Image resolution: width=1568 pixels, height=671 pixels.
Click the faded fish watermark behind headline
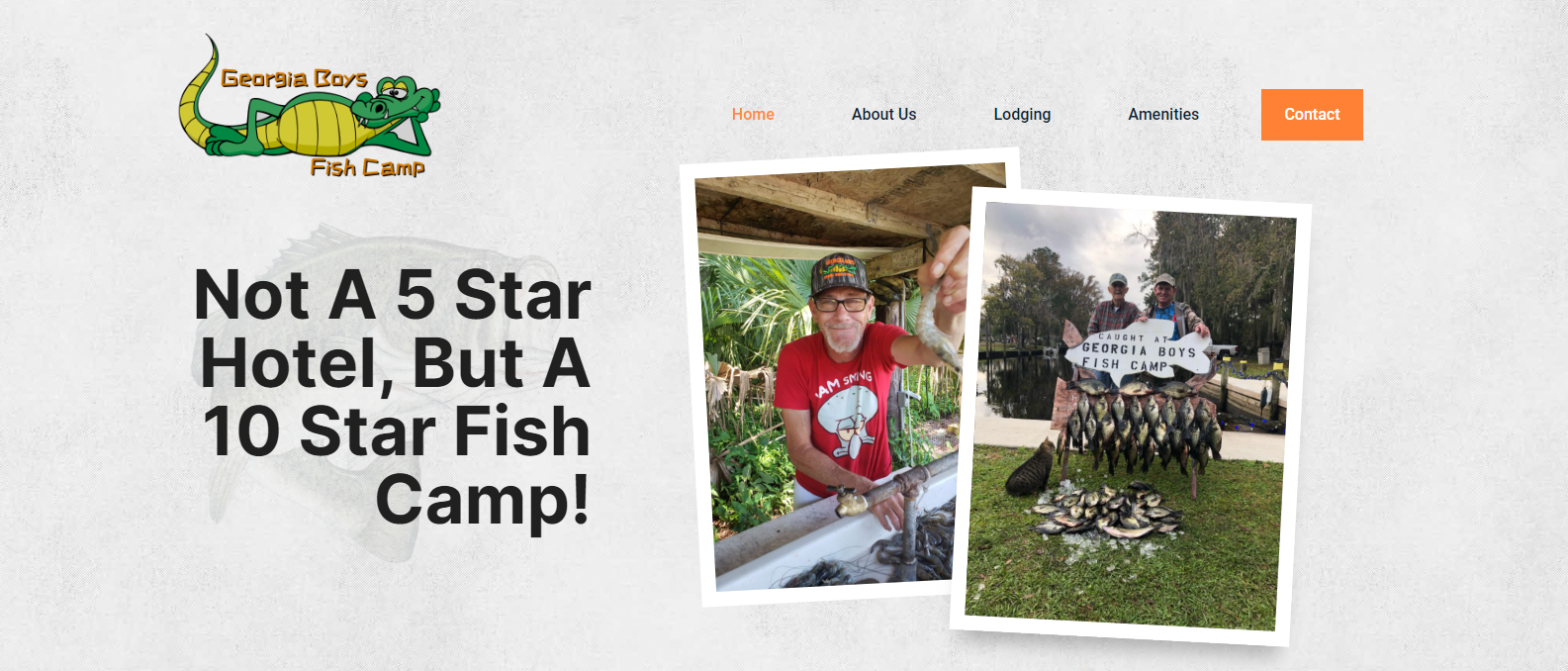[297, 396]
